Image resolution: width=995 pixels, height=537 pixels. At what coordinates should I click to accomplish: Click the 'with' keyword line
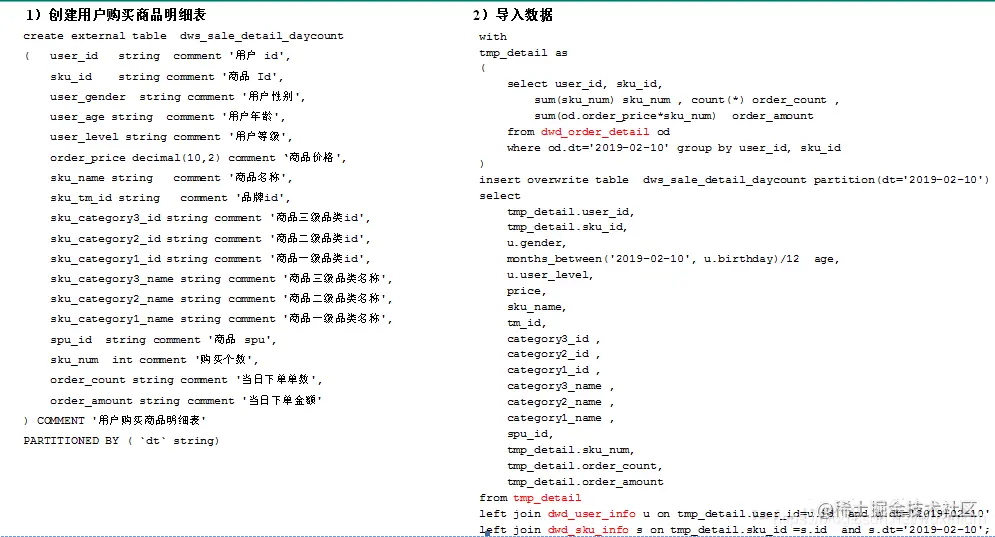[493, 37]
